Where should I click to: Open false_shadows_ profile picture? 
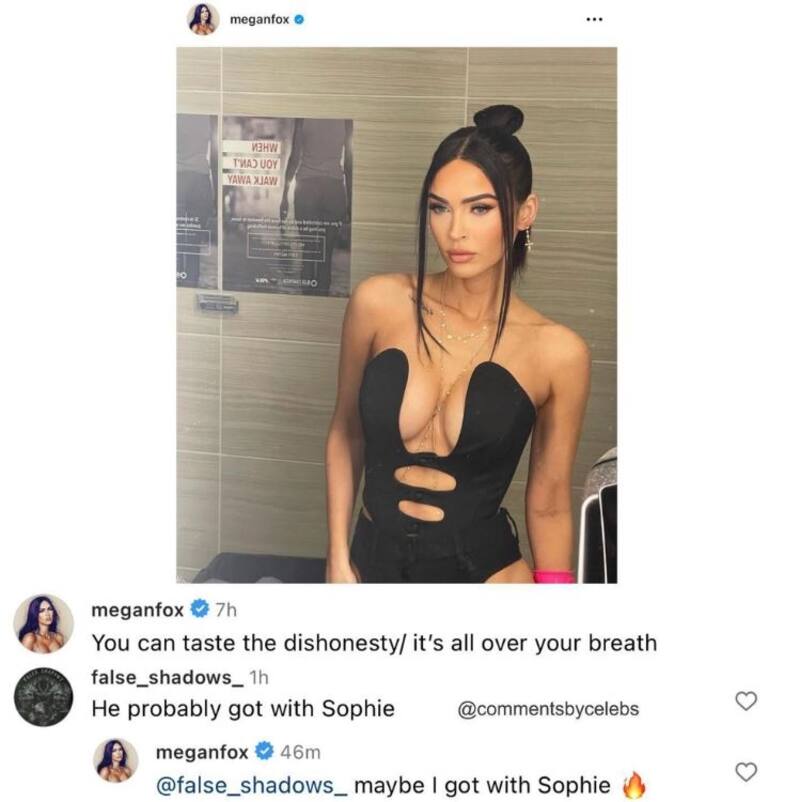coord(43,697)
